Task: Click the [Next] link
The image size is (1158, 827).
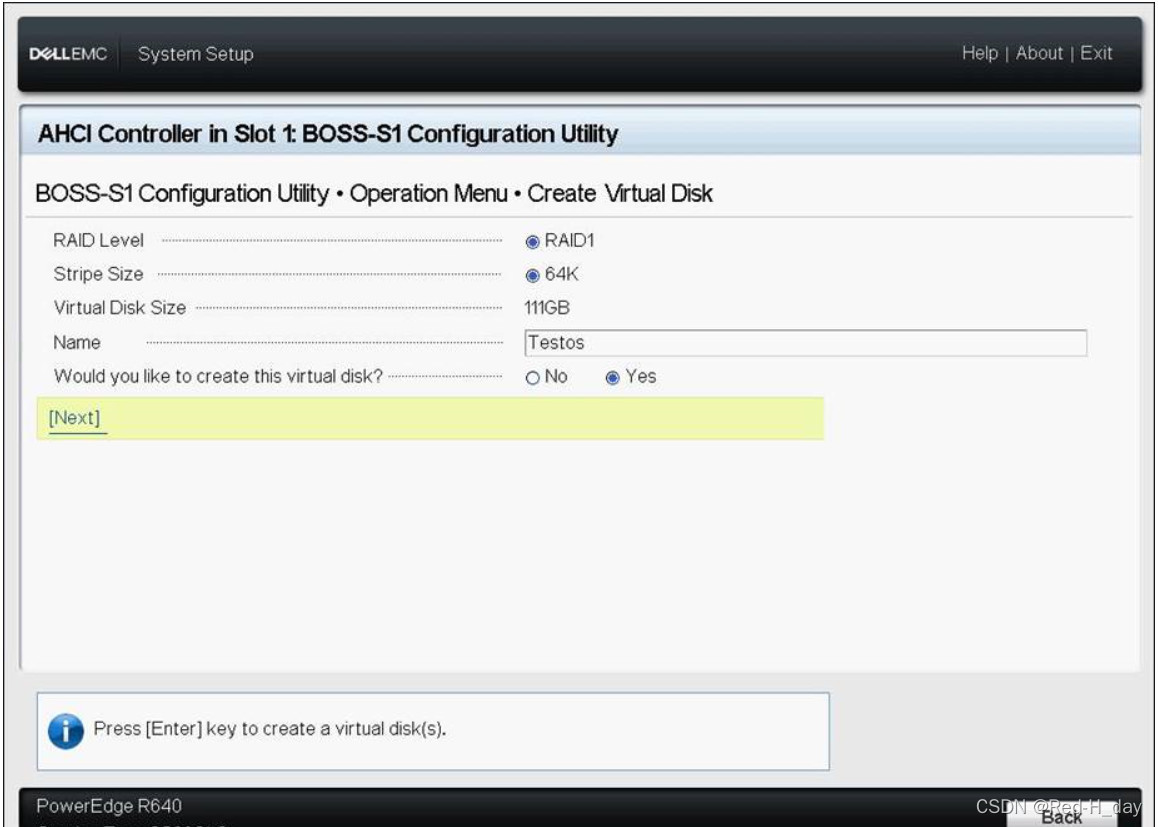Action: click(74, 418)
